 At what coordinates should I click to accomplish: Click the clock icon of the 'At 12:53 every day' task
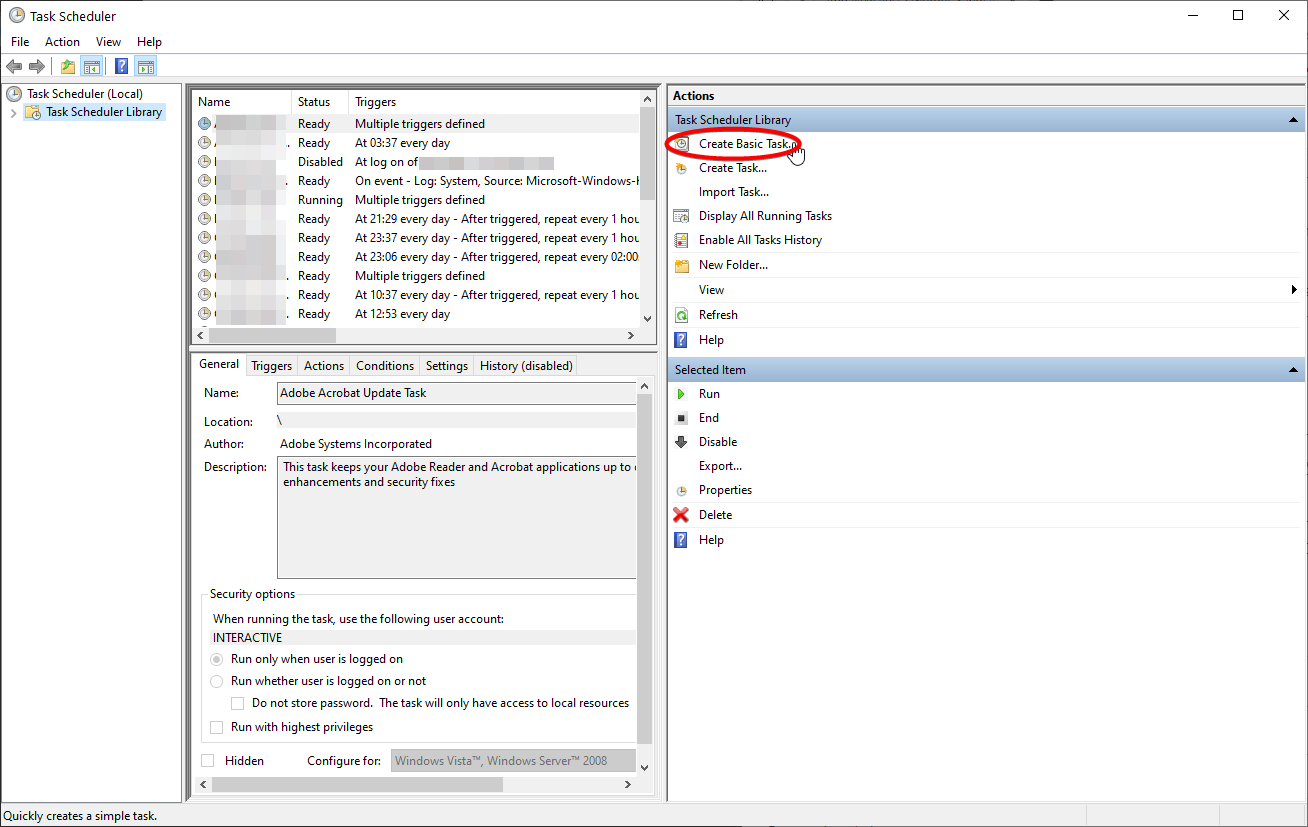pyautogui.click(x=205, y=314)
